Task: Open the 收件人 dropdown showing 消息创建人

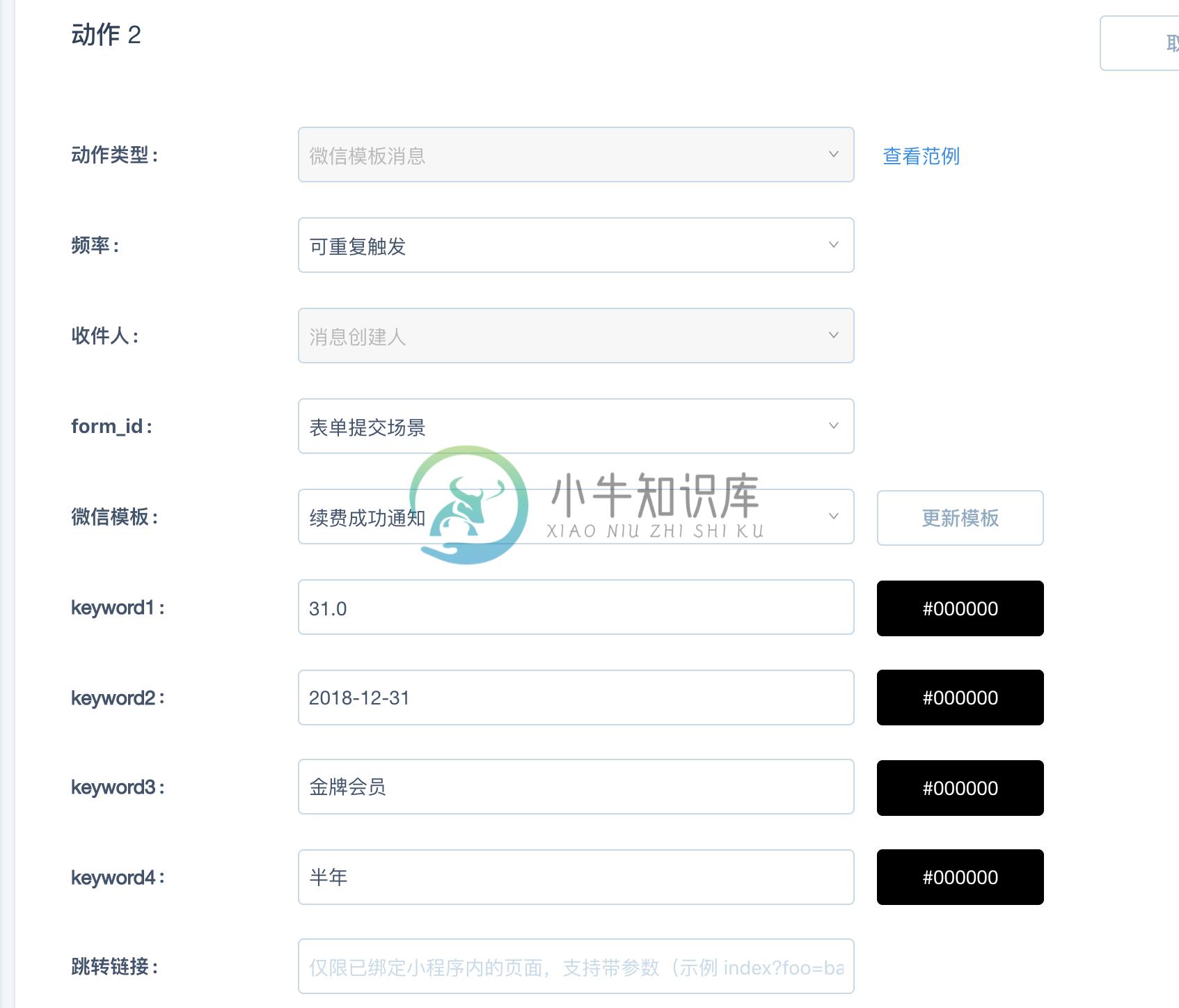Action: [x=576, y=336]
